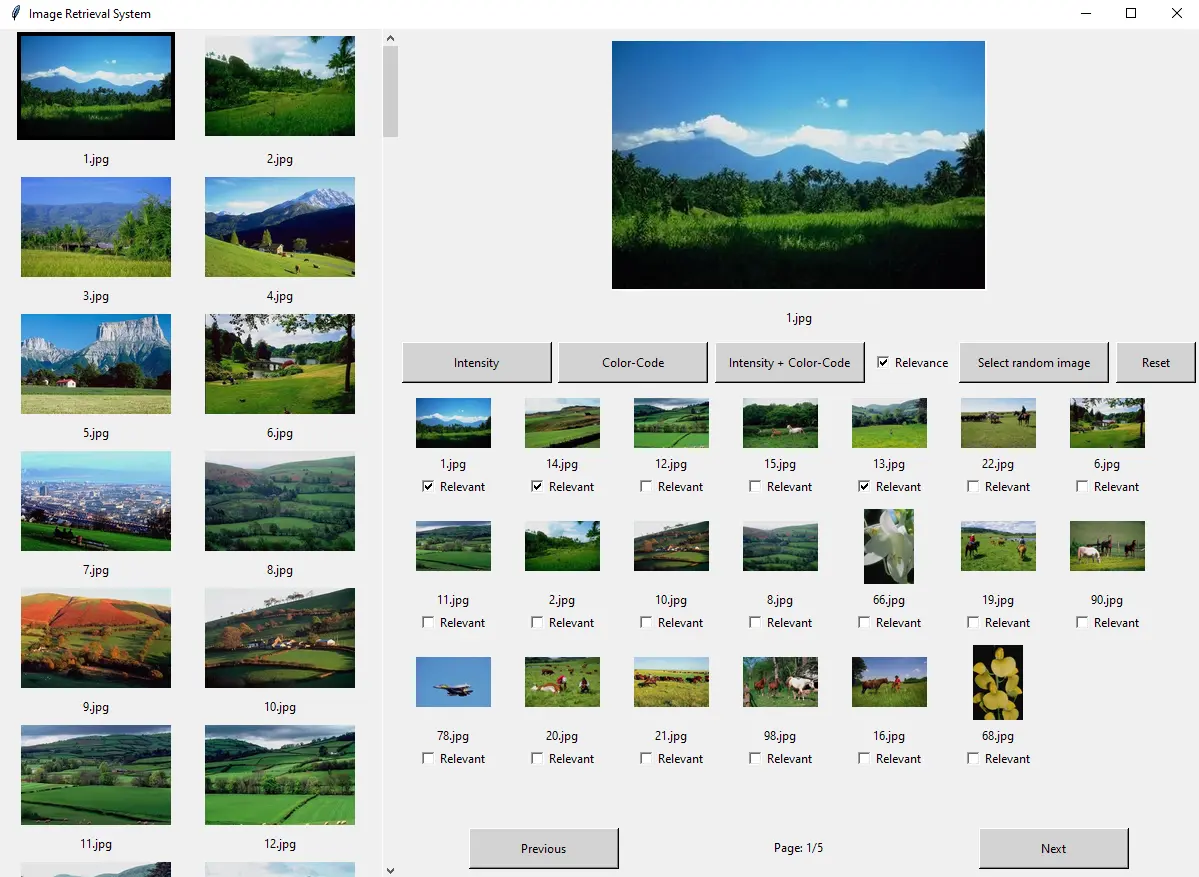The image size is (1199, 877).
Task: Click the sidebar scrollbar down arrow
Action: (x=390, y=869)
